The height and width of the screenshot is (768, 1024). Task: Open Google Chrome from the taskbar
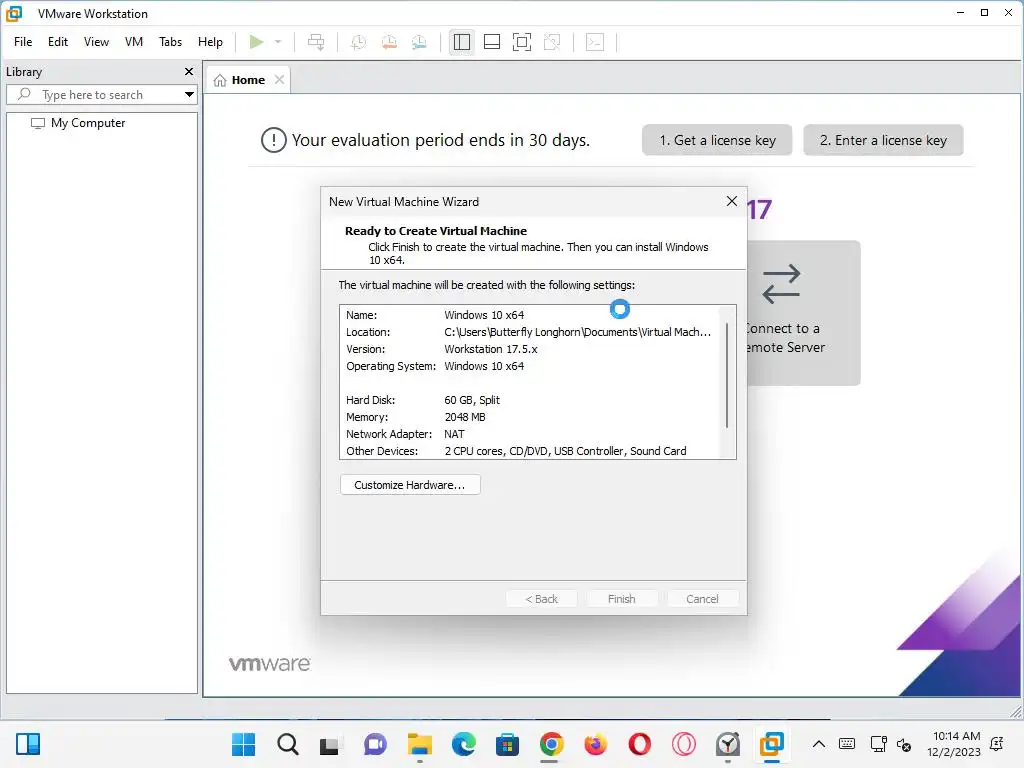point(552,744)
